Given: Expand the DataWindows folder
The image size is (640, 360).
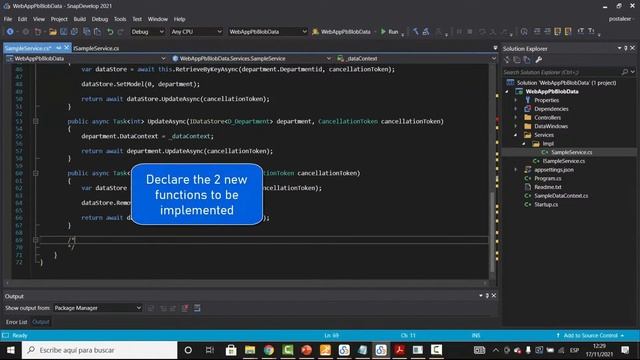Looking at the screenshot, I should (516, 126).
